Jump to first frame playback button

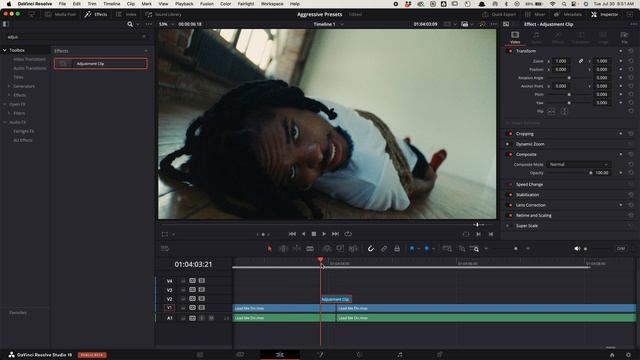coord(292,234)
